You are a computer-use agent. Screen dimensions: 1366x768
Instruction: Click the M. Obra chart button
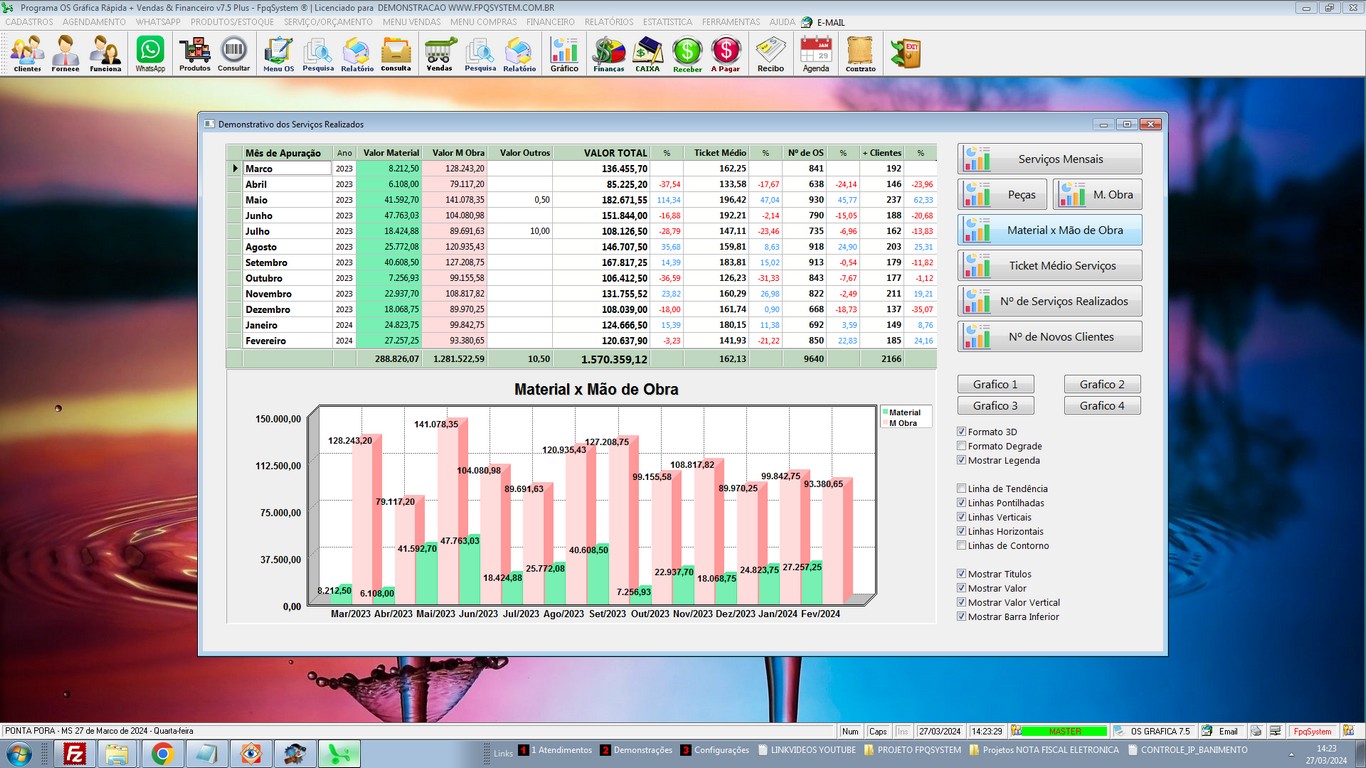[x=1097, y=194]
